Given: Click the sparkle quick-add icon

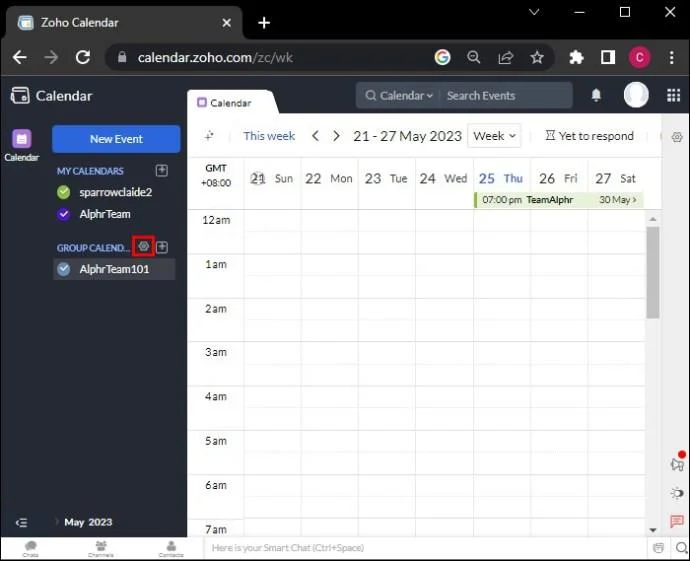Looking at the screenshot, I should (x=209, y=136).
